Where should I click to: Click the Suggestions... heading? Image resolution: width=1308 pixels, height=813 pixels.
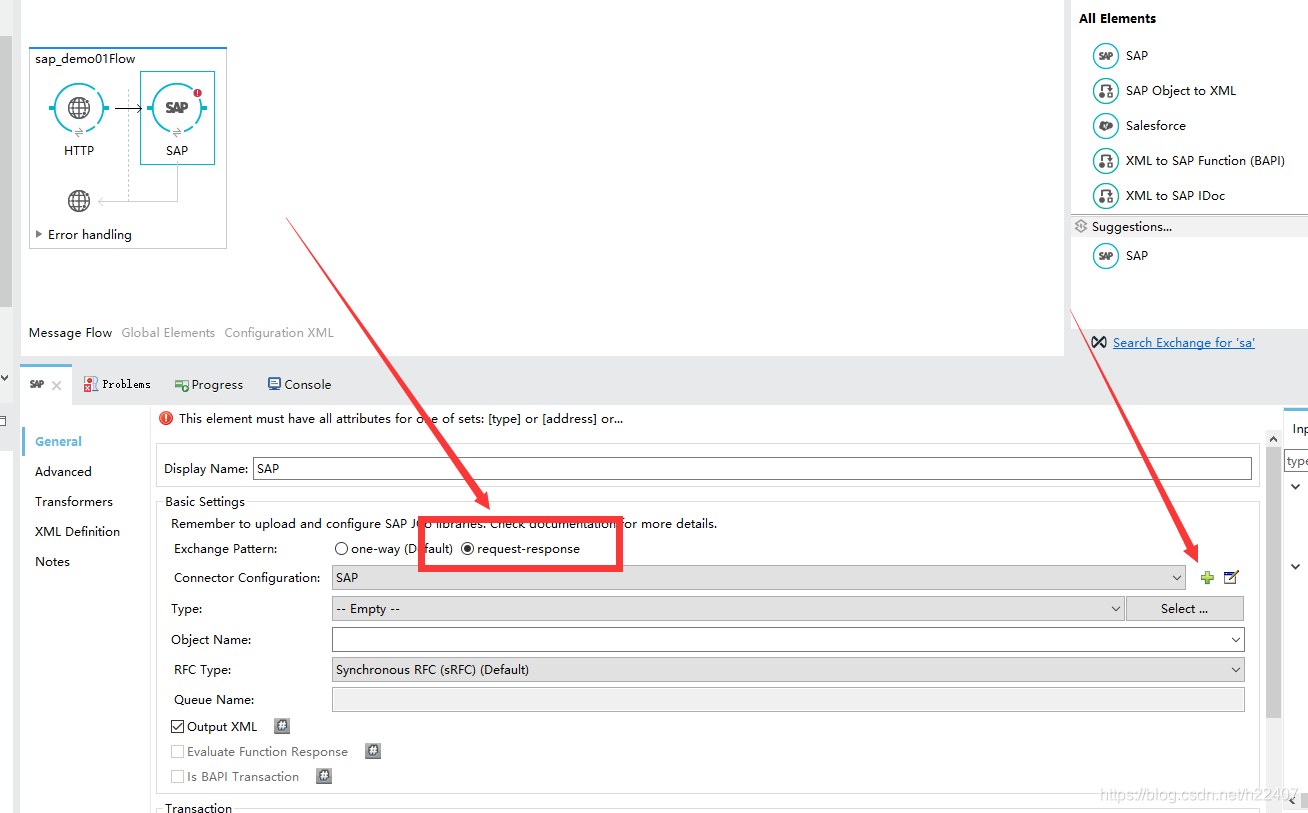[x=1132, y=227]
